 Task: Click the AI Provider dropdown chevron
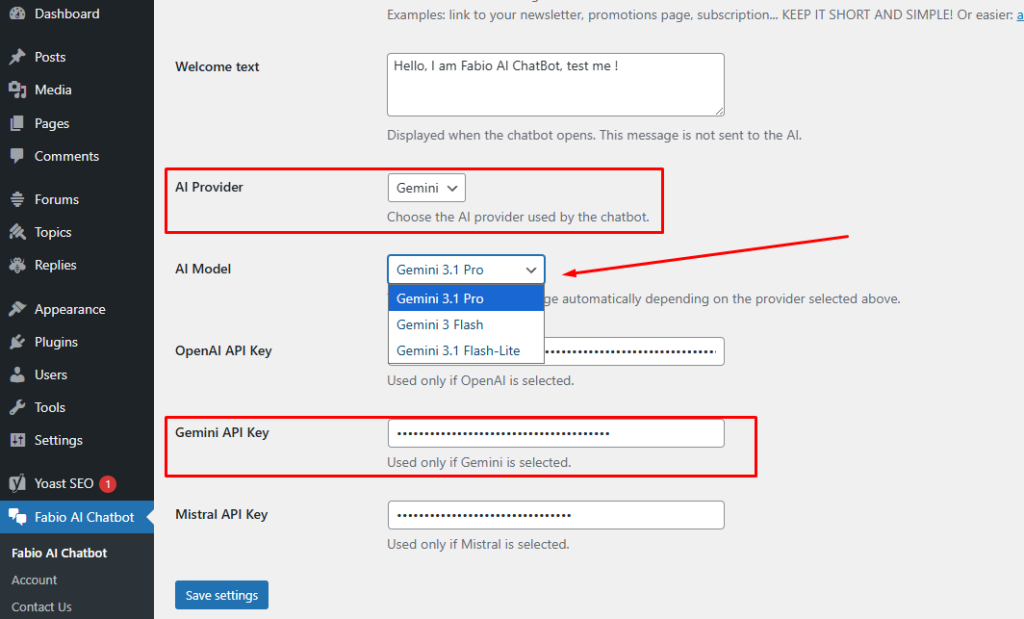pyautogui.click(x=453, y=189)
